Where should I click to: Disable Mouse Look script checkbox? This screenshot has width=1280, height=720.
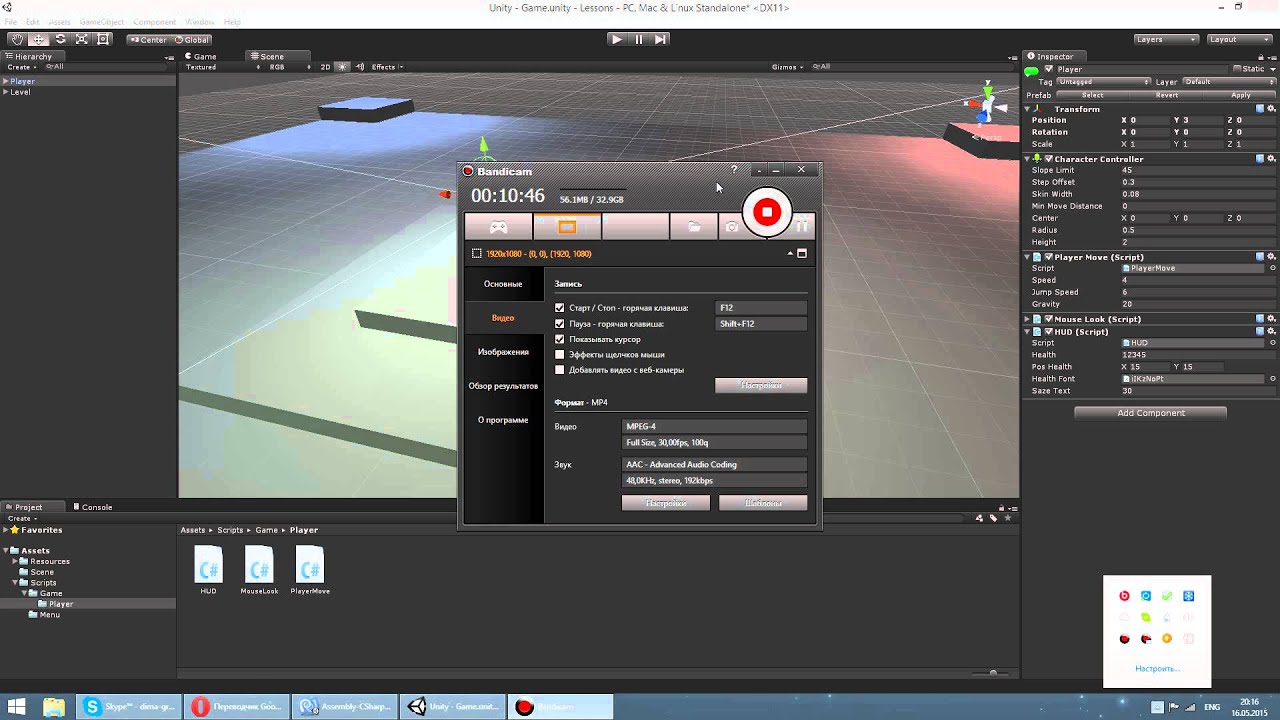pyautogui.click(x=1049, y=319)
